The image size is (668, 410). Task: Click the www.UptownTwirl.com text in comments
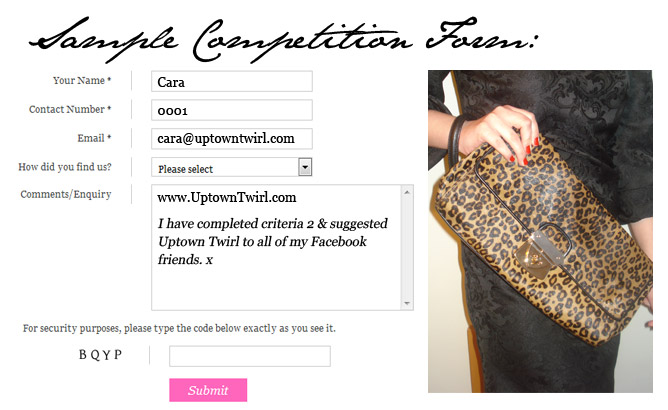(x=227, y=198)
